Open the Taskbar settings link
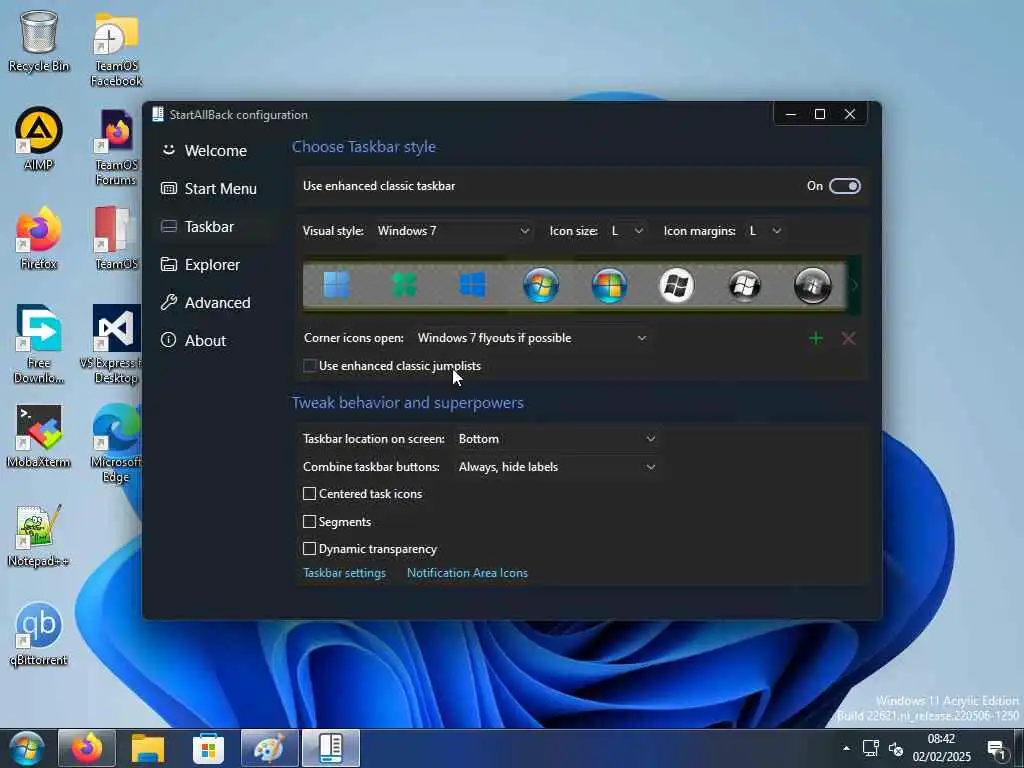Image resolution: width=1024 pixels, height=768 pixels. click(344, 573)
